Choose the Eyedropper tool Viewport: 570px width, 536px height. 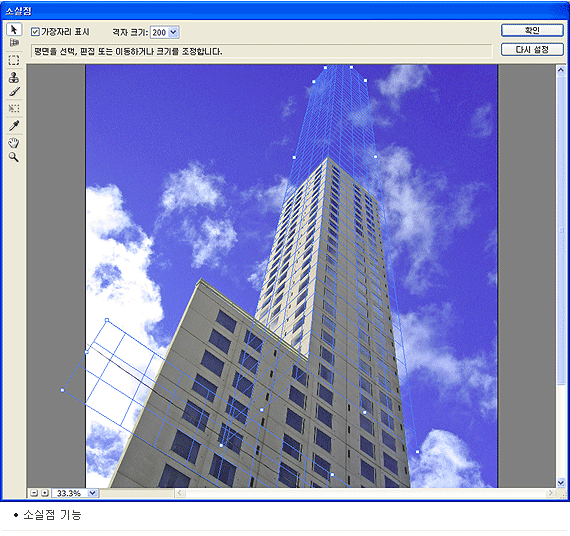point(14,126)
